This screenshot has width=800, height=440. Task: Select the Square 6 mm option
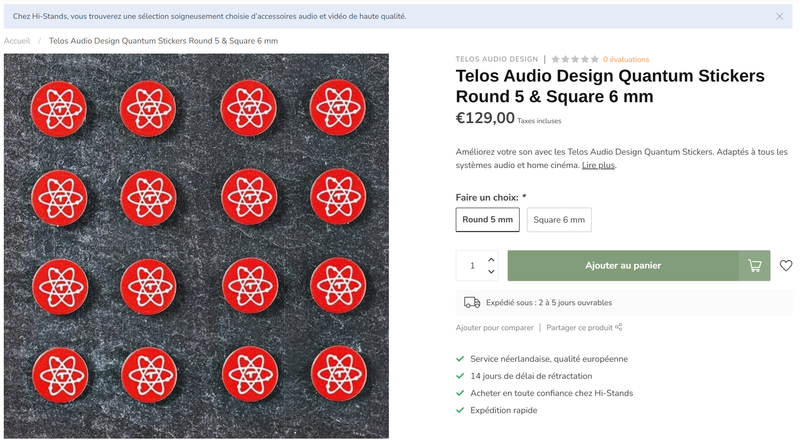coord(559,219)
